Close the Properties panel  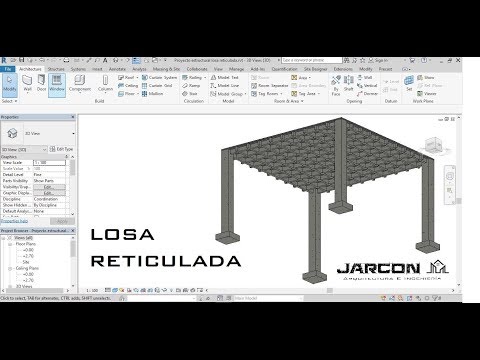pos(73,117)
